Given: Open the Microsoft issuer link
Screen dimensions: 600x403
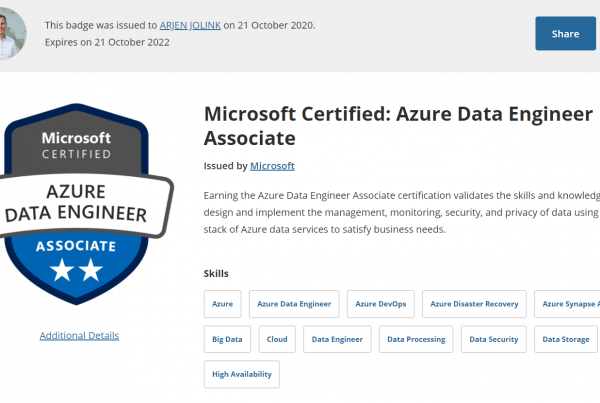Looking at the screenshot, I should coord(272,165).
